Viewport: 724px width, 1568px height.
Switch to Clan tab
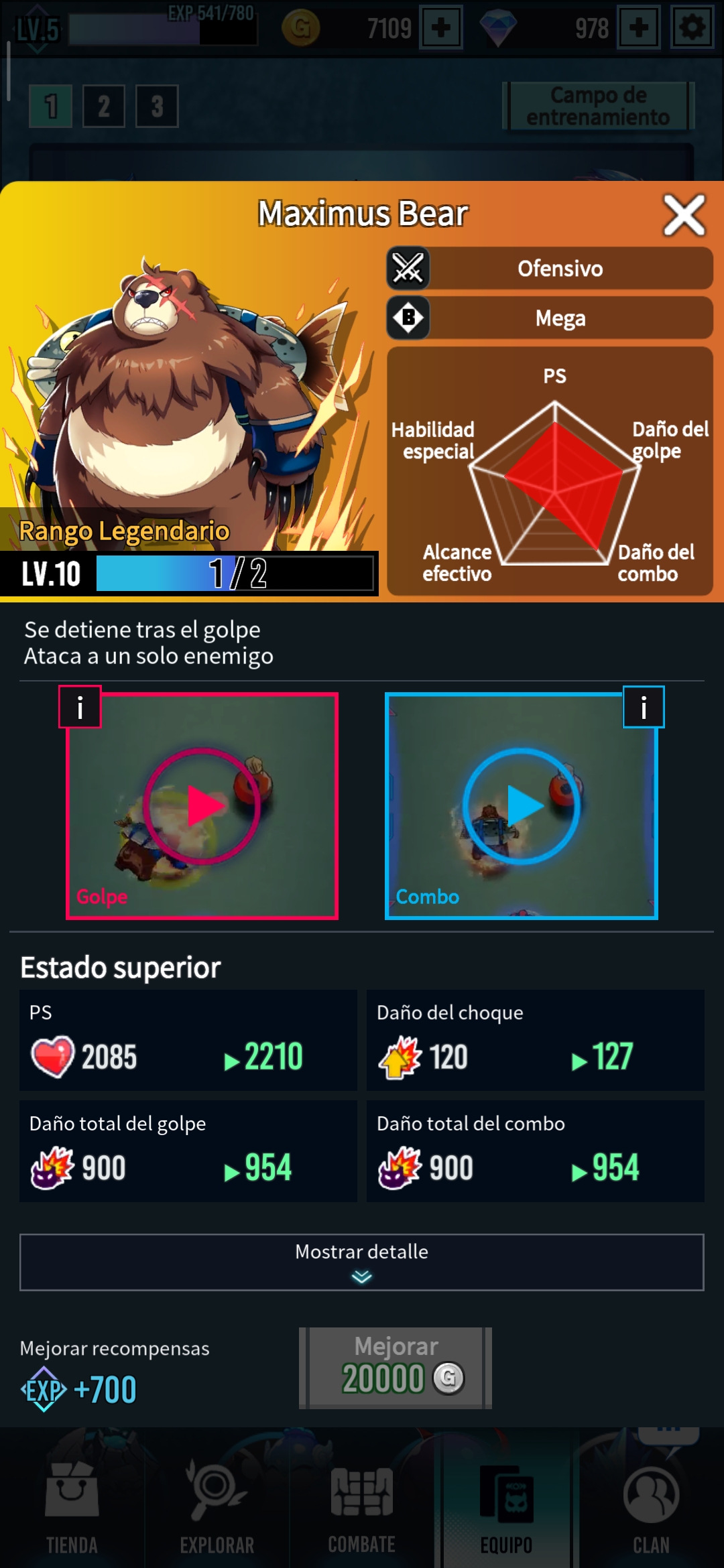651,1504
